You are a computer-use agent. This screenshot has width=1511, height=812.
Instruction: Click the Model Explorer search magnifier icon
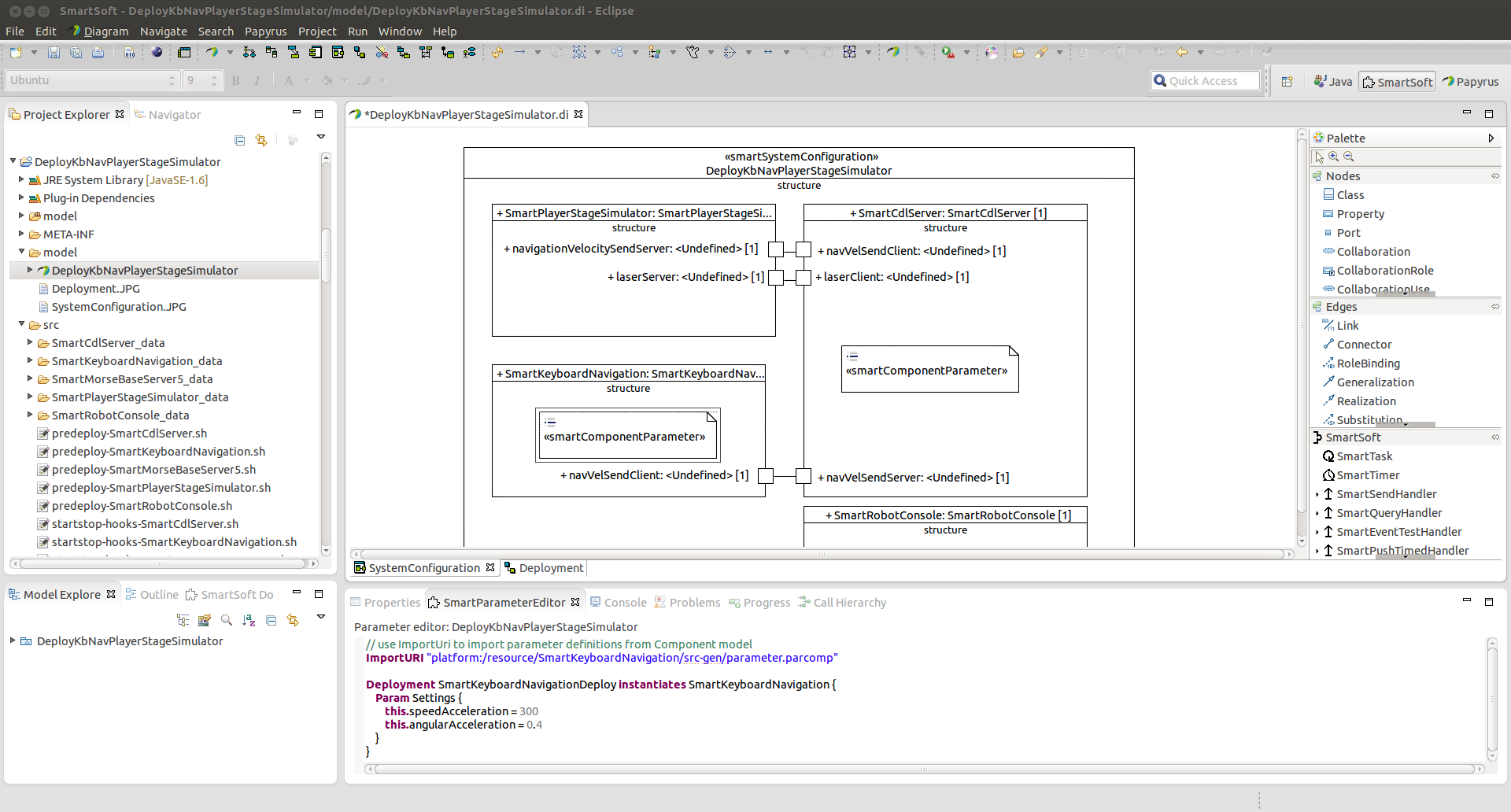point(227,620)
